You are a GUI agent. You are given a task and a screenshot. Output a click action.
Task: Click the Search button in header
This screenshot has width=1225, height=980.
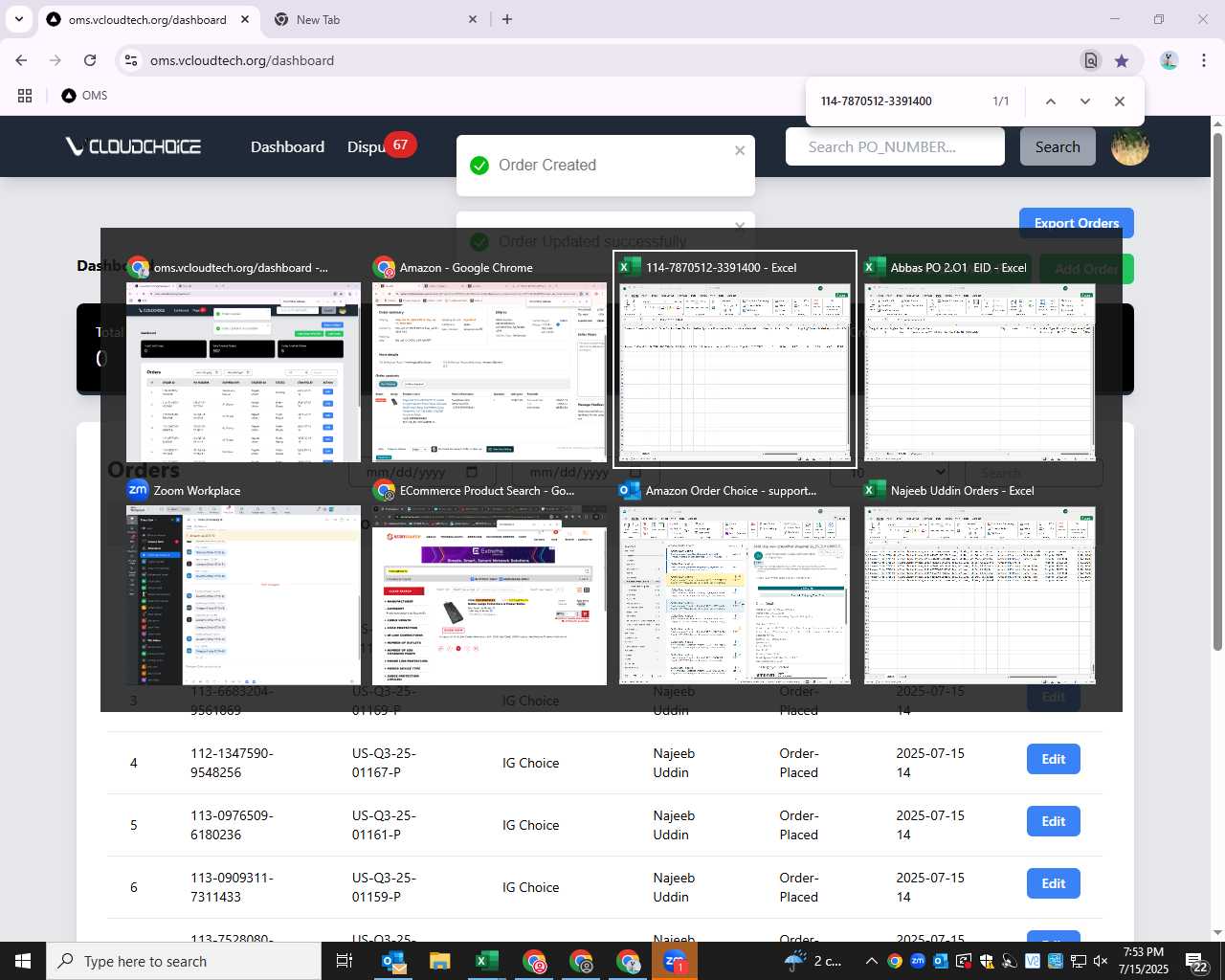click(1058, 146)
